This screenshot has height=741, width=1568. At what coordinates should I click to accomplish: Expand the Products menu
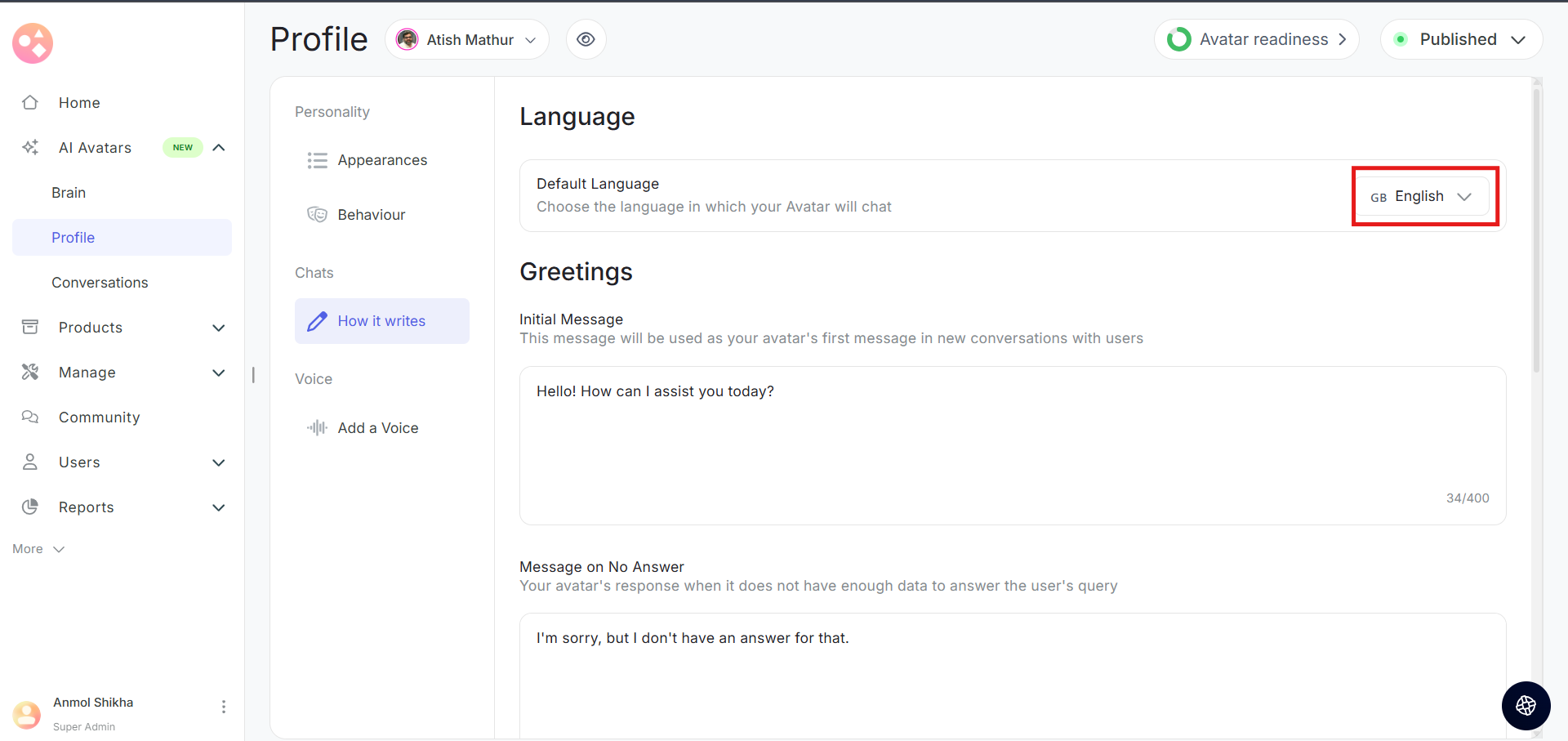pos(219,328)
